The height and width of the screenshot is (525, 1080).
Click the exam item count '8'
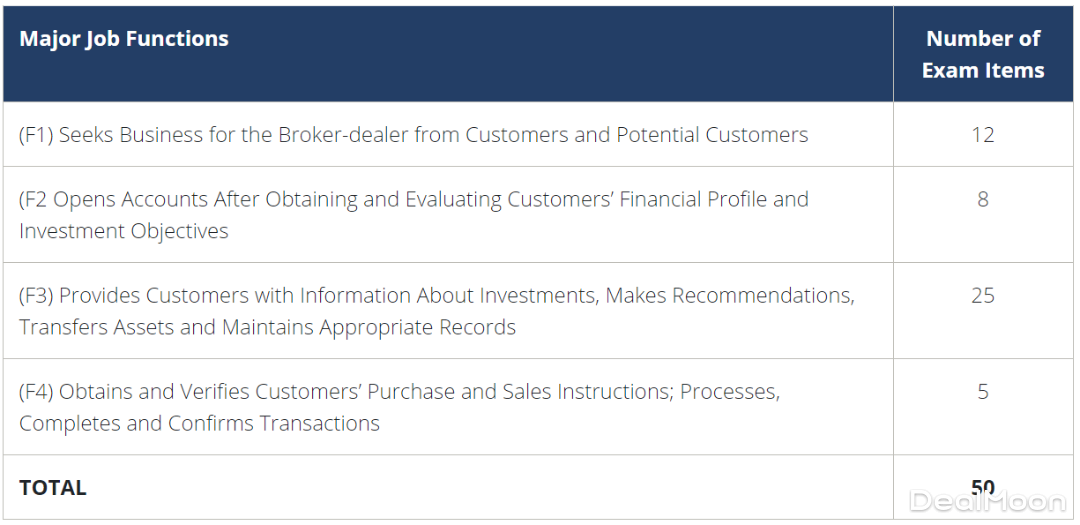coord(983,199)
